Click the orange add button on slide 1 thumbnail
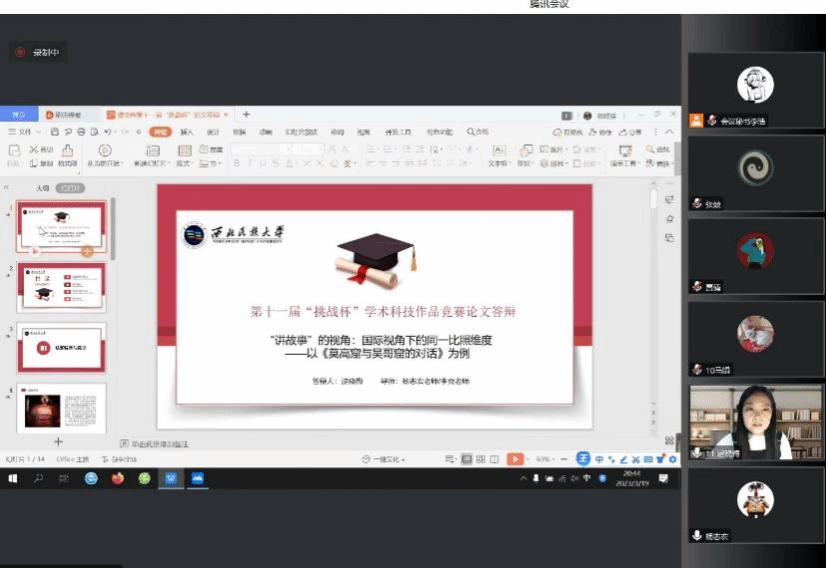Image resolution: width=826 pixels, height=568 pixels. [87, 250]
